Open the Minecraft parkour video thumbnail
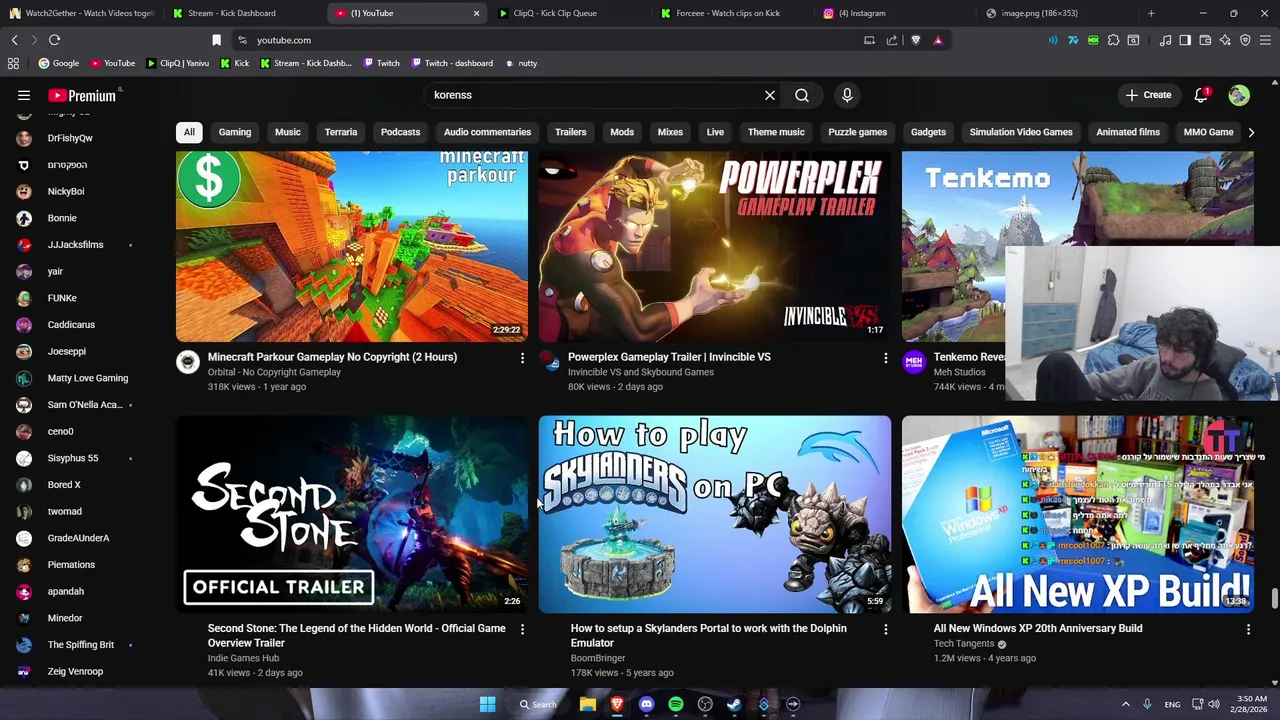1280x720 pixels. tap(352, 246)
